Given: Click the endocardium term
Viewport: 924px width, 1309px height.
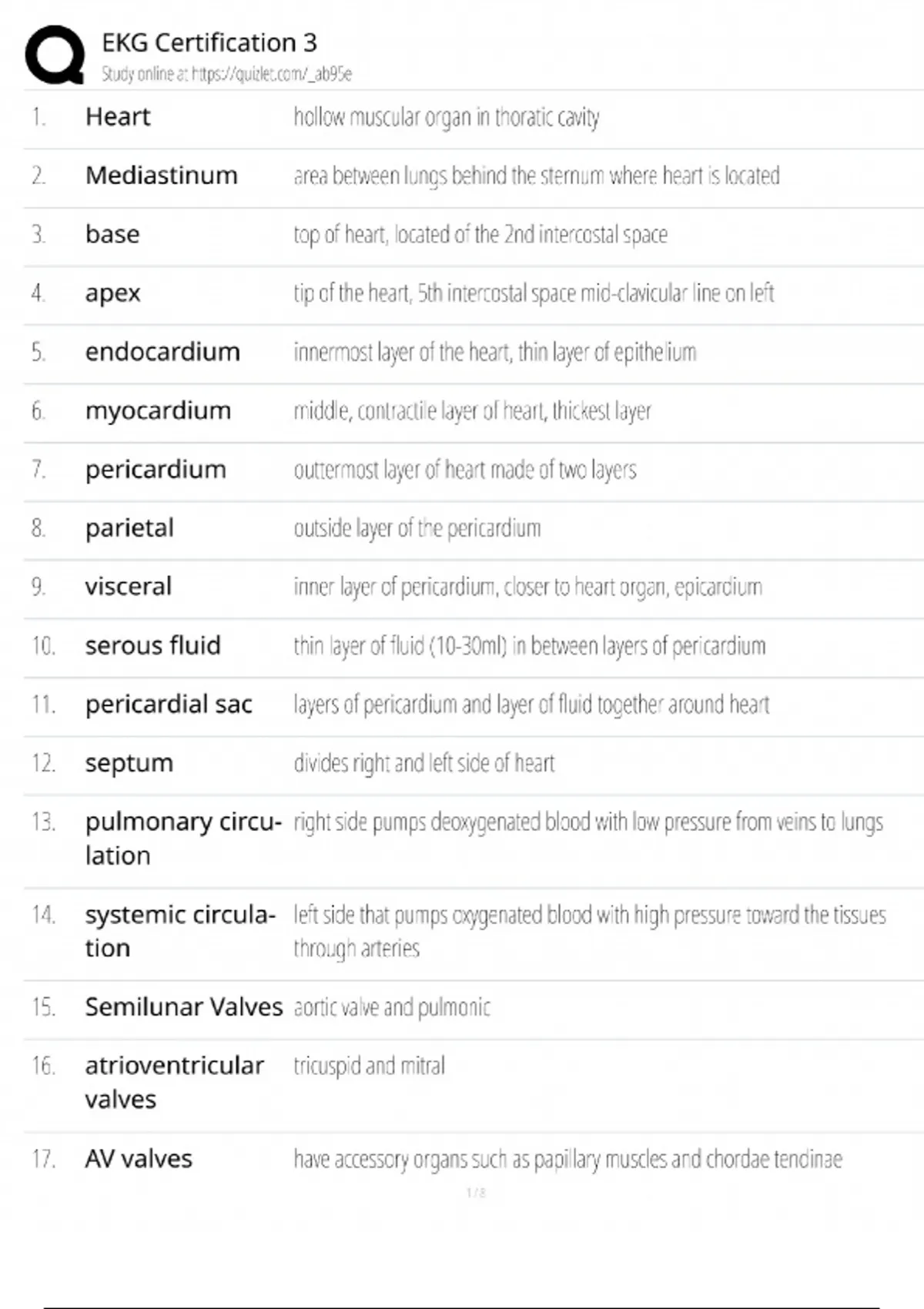Looking at the screenshot, I should point(162,352).
